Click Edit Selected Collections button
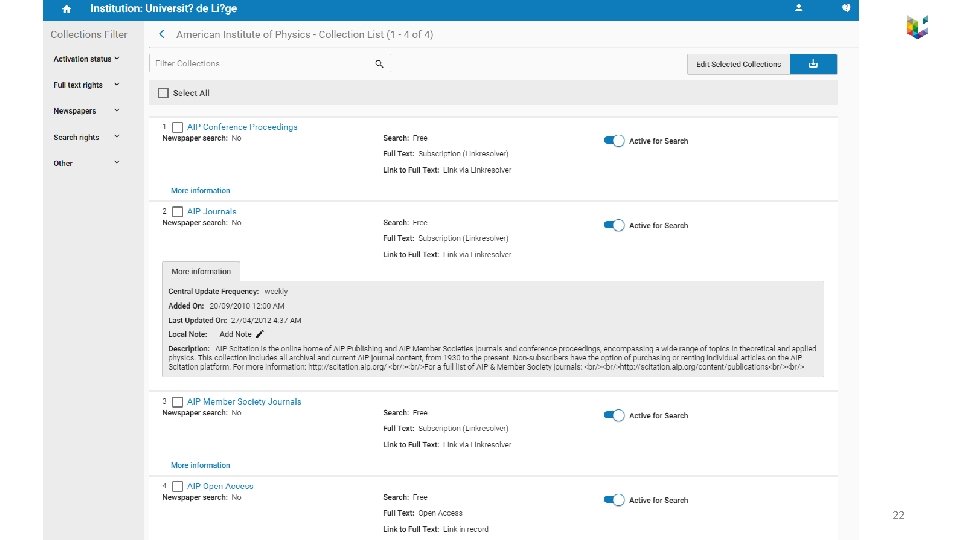The height and width of the screenshot is (540, 960). pyautogui.click(x=740, y=64)
